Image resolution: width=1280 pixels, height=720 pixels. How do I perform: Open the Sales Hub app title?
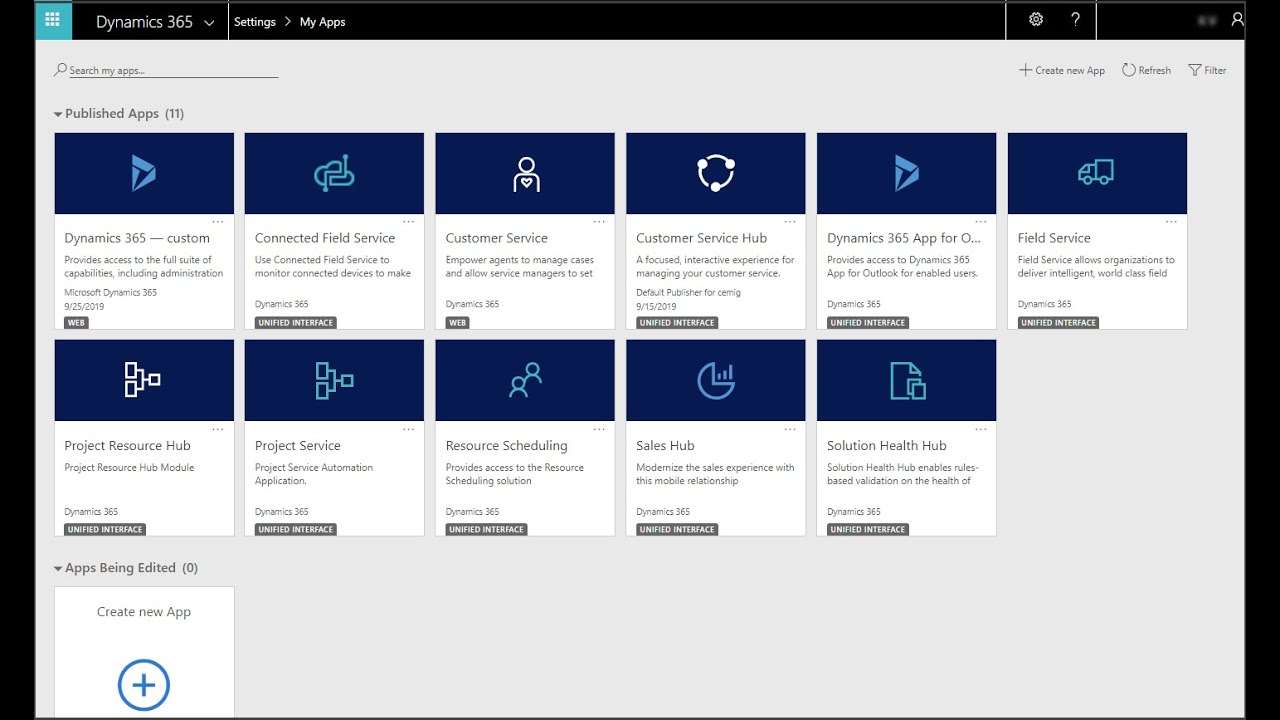coord(665,446)
